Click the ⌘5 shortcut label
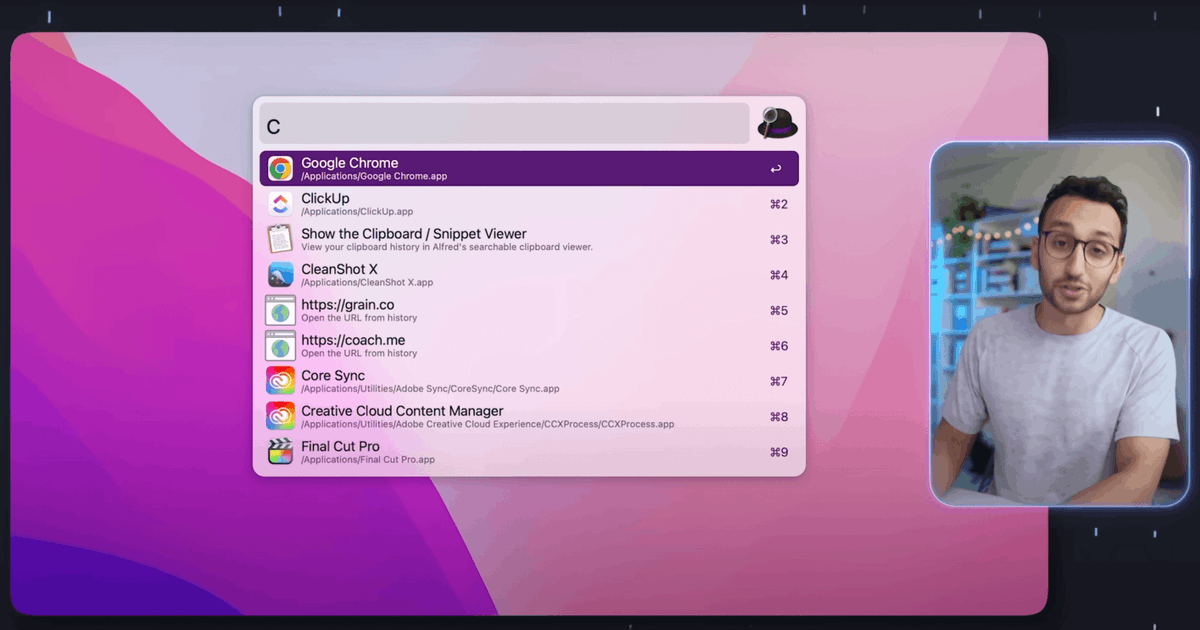 coord(779,311)
